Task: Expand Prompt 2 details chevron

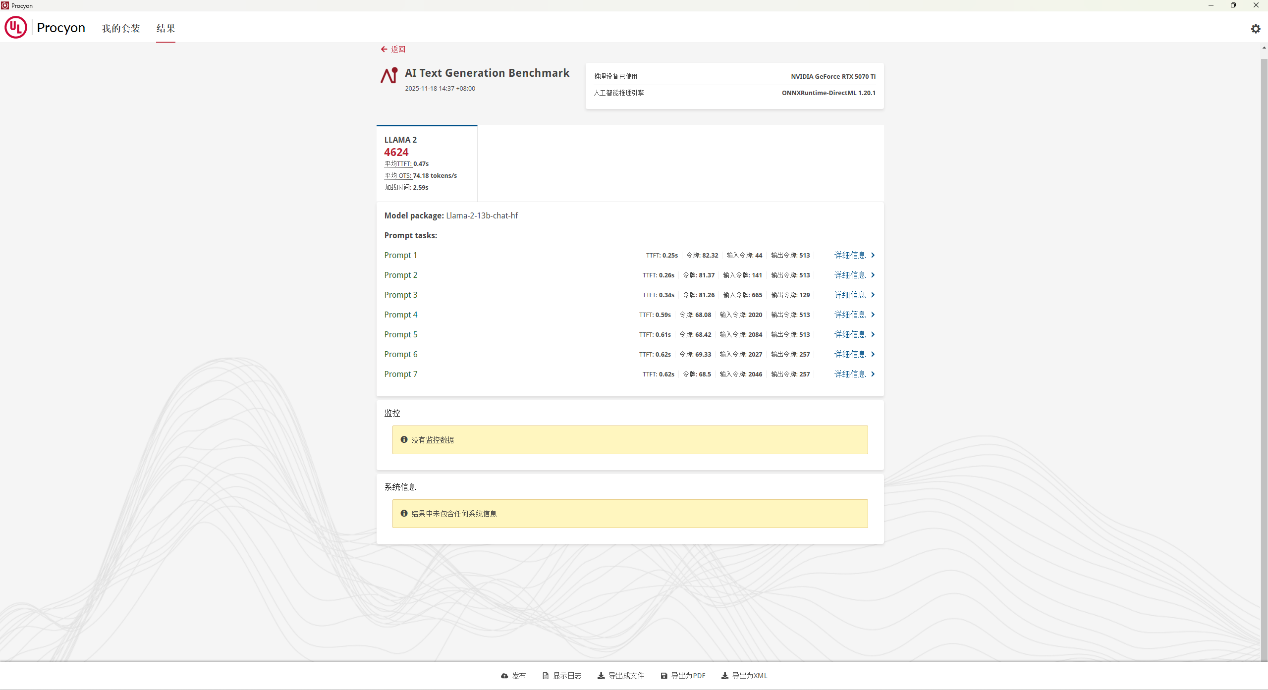Action: (873, 275)
